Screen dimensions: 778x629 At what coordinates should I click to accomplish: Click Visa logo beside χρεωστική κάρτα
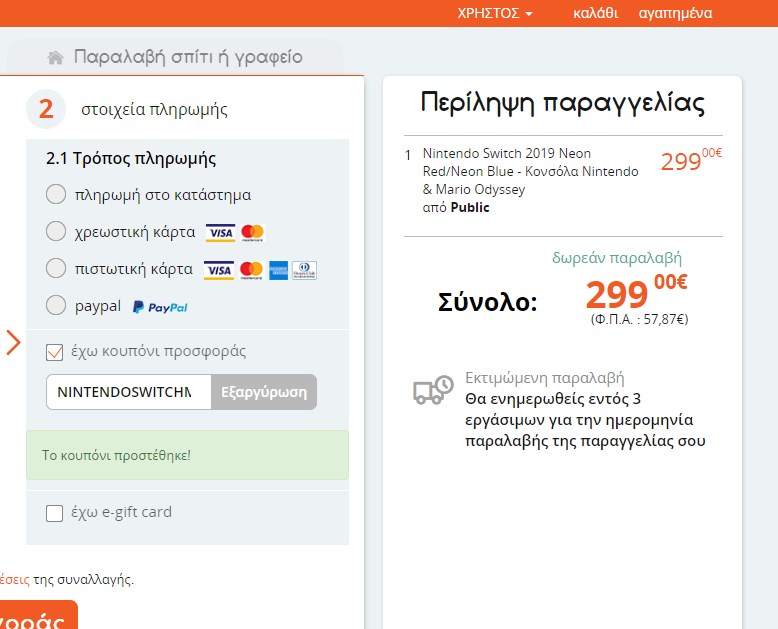[x=220, y=233]
